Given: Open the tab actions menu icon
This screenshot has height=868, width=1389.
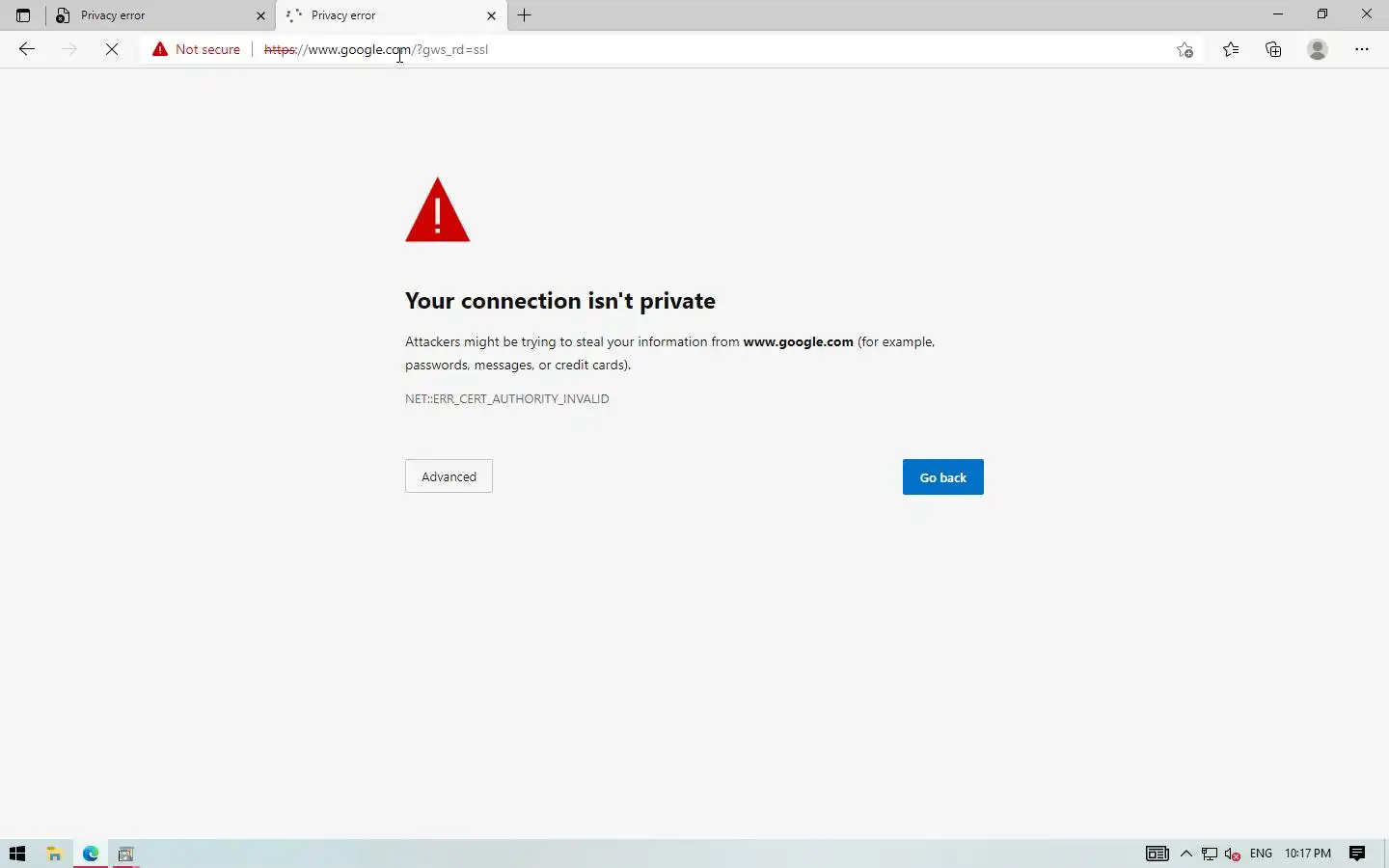Looking at the screenshot, I should coord(23,15).
